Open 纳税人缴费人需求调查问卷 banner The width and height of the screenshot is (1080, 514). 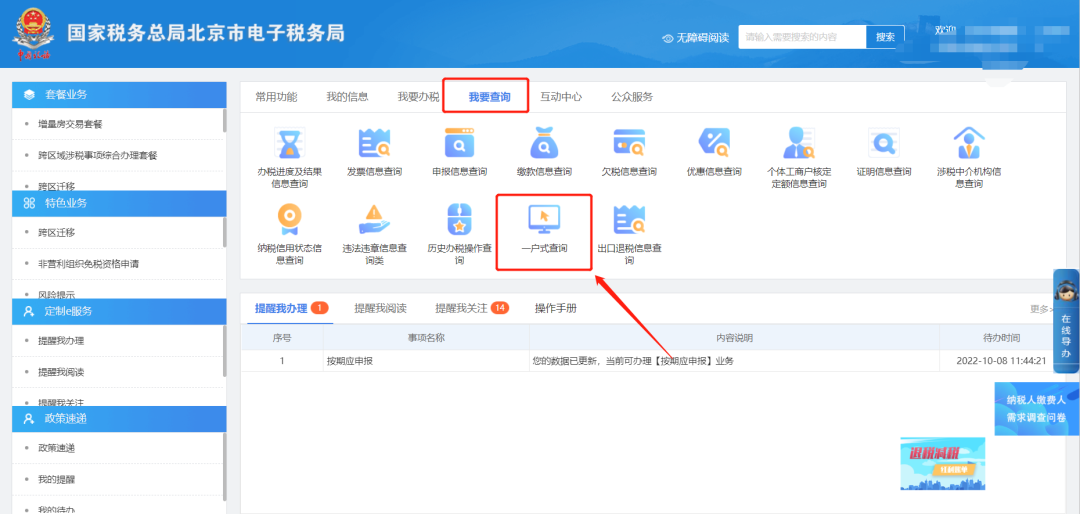1037,409
